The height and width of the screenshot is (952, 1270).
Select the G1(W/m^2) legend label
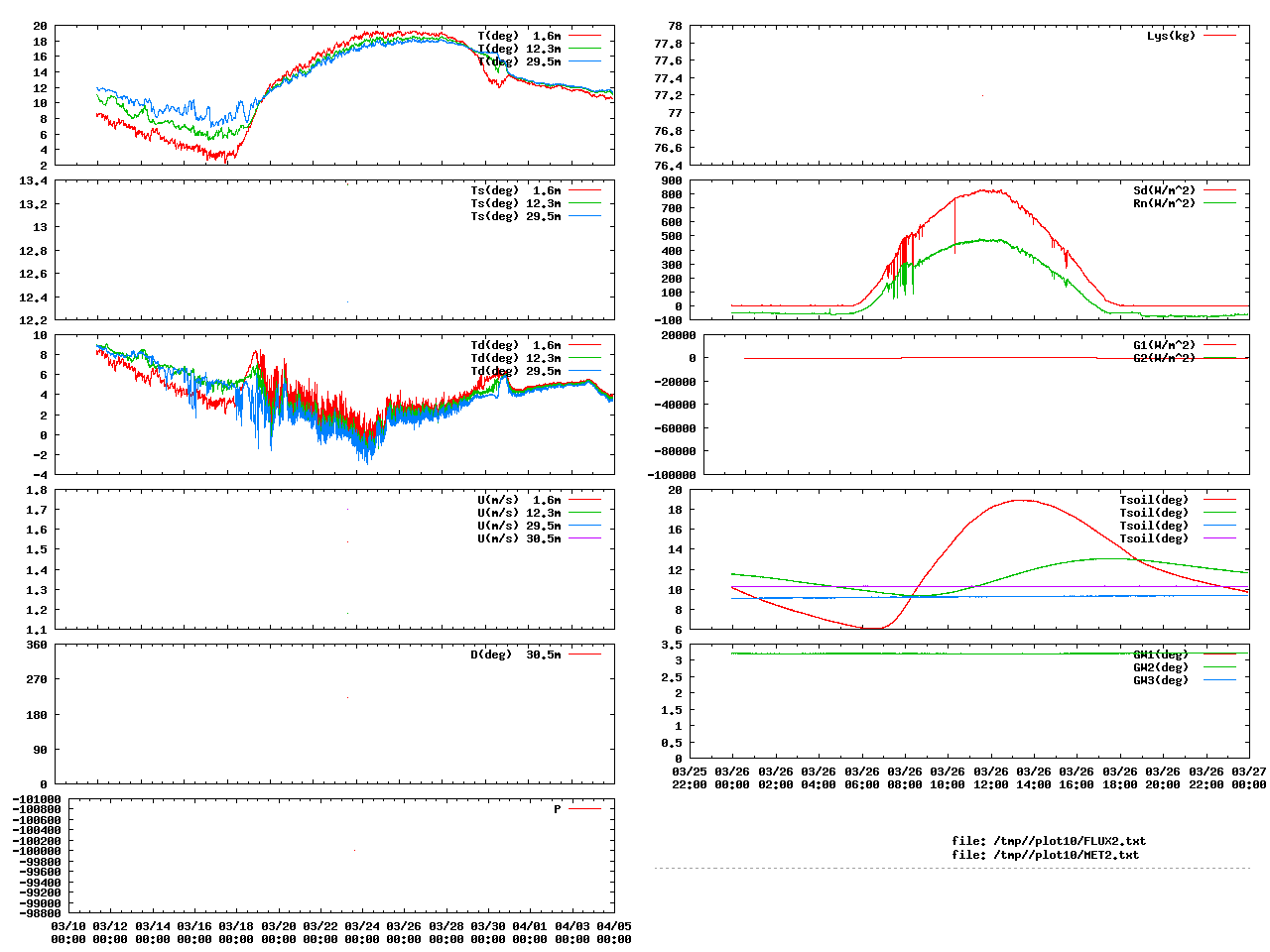point(1164,345)
